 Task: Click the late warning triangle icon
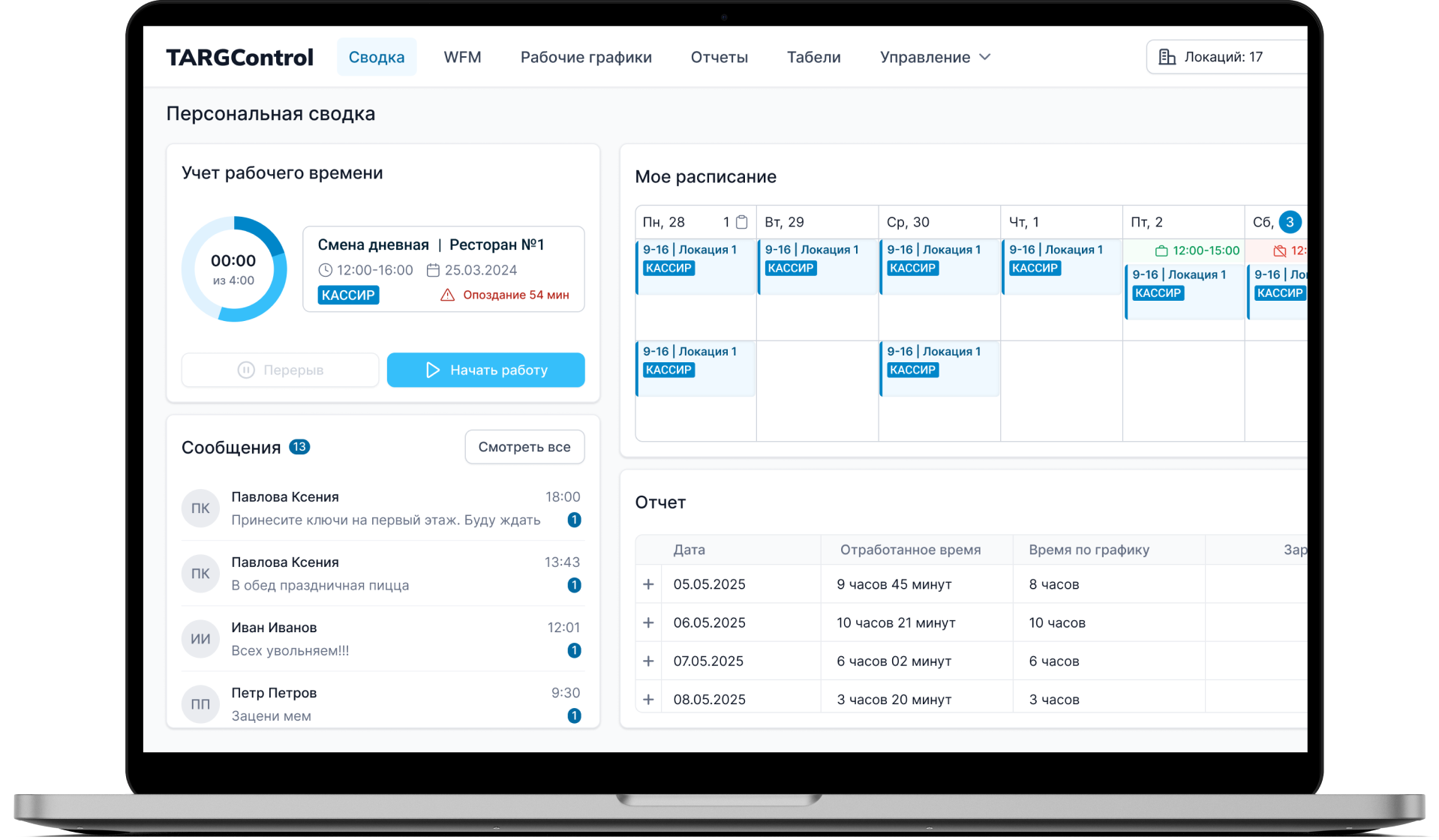447,295
